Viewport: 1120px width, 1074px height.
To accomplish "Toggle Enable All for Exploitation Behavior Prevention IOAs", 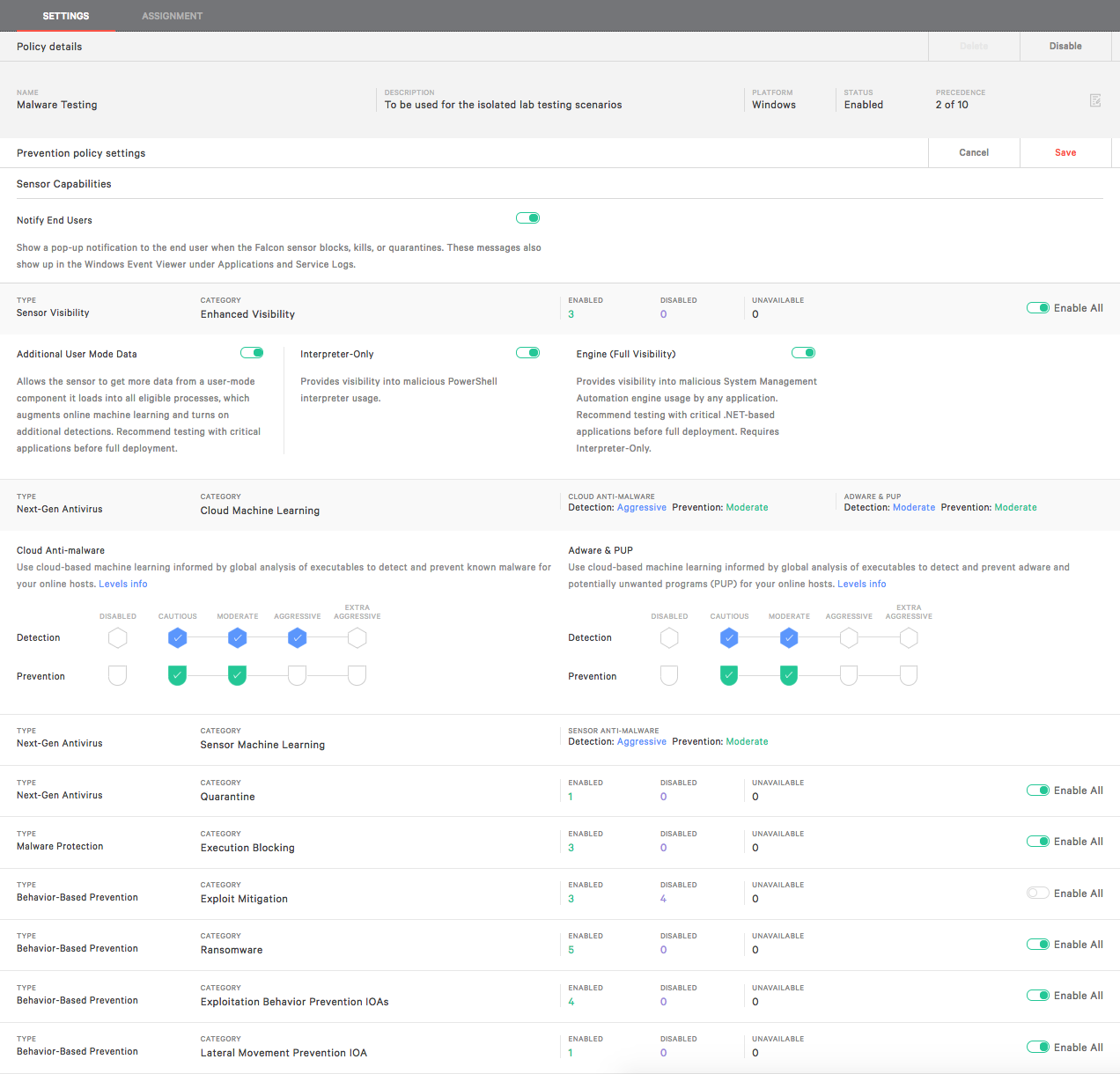I will [x=1038, y=996].
